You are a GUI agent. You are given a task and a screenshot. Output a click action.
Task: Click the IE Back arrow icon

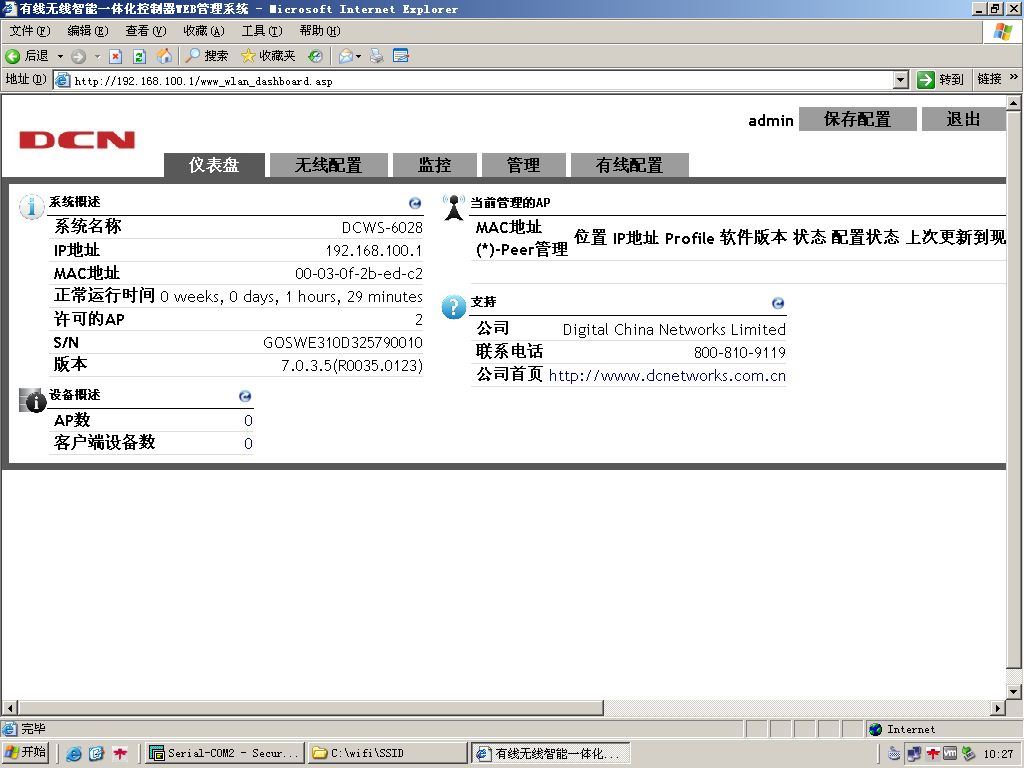[x=12, y=56]
